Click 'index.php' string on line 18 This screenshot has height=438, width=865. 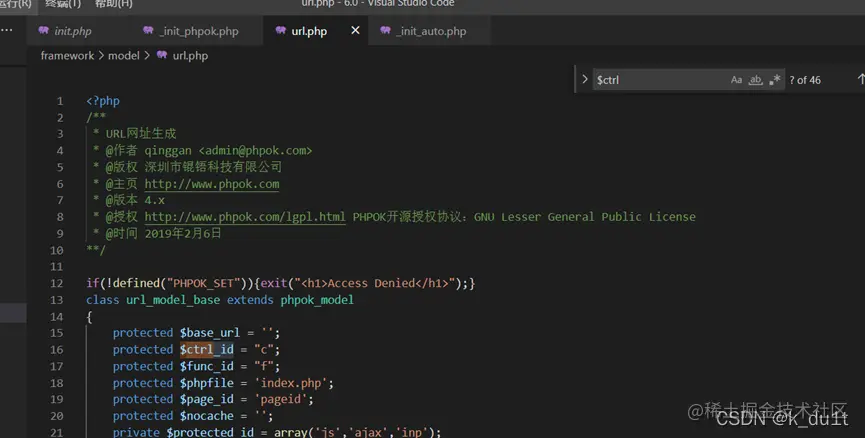click(291, 383)
